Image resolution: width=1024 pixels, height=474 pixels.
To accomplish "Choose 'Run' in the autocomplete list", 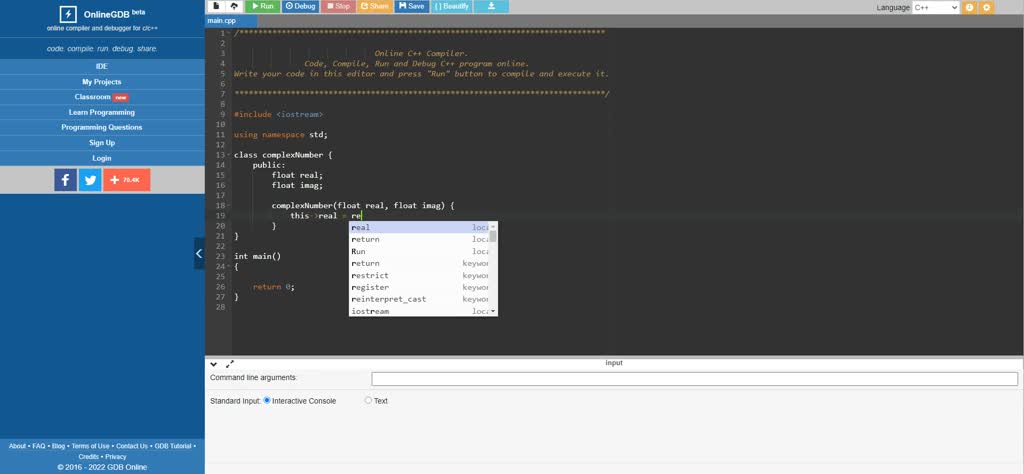I will tap(419, 251).
